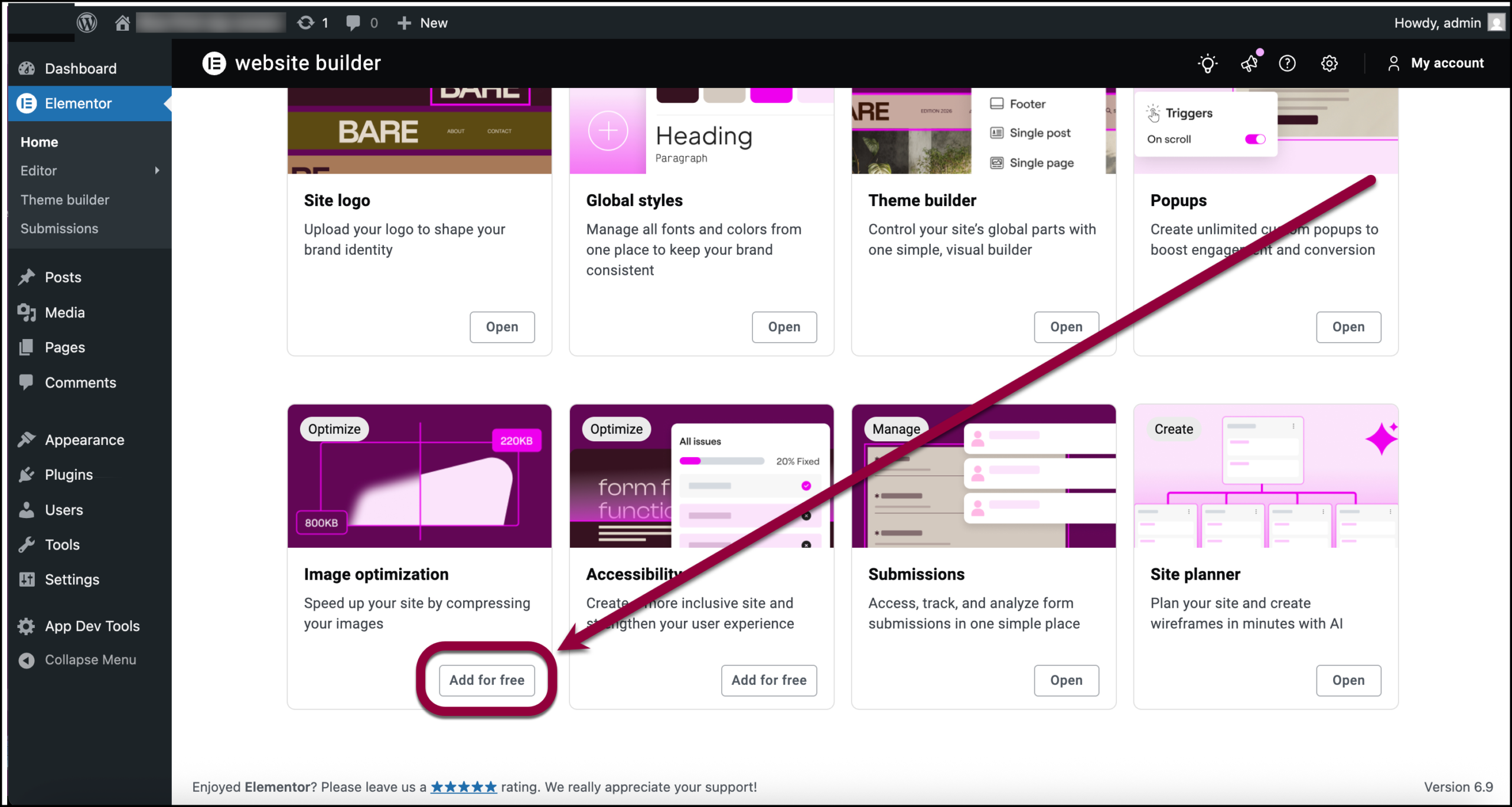Open the megaphone What's New icon
1512x807 pixels.
[x=1249, y=63]
